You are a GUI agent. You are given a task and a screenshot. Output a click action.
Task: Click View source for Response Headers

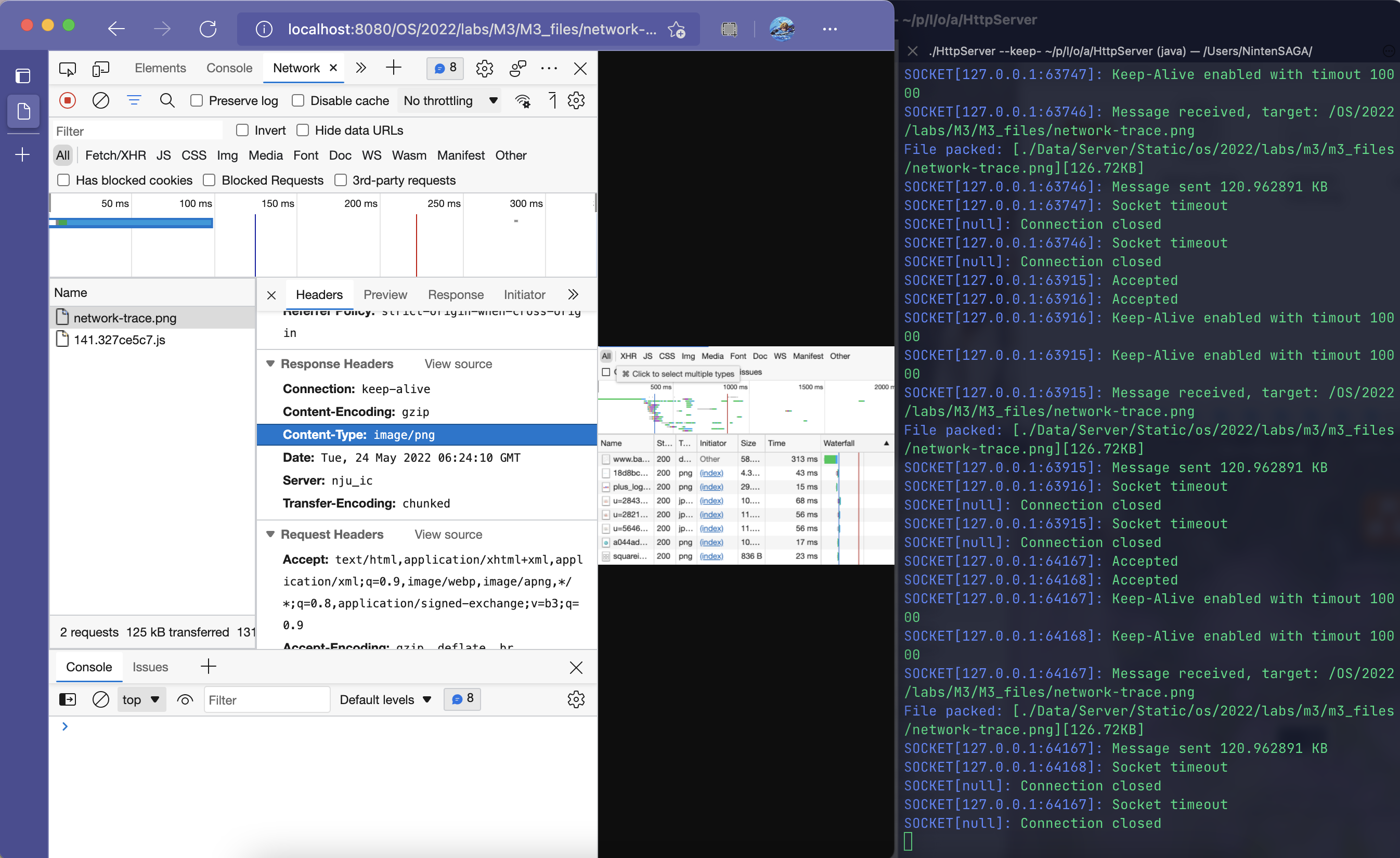[x=458, y=363]
